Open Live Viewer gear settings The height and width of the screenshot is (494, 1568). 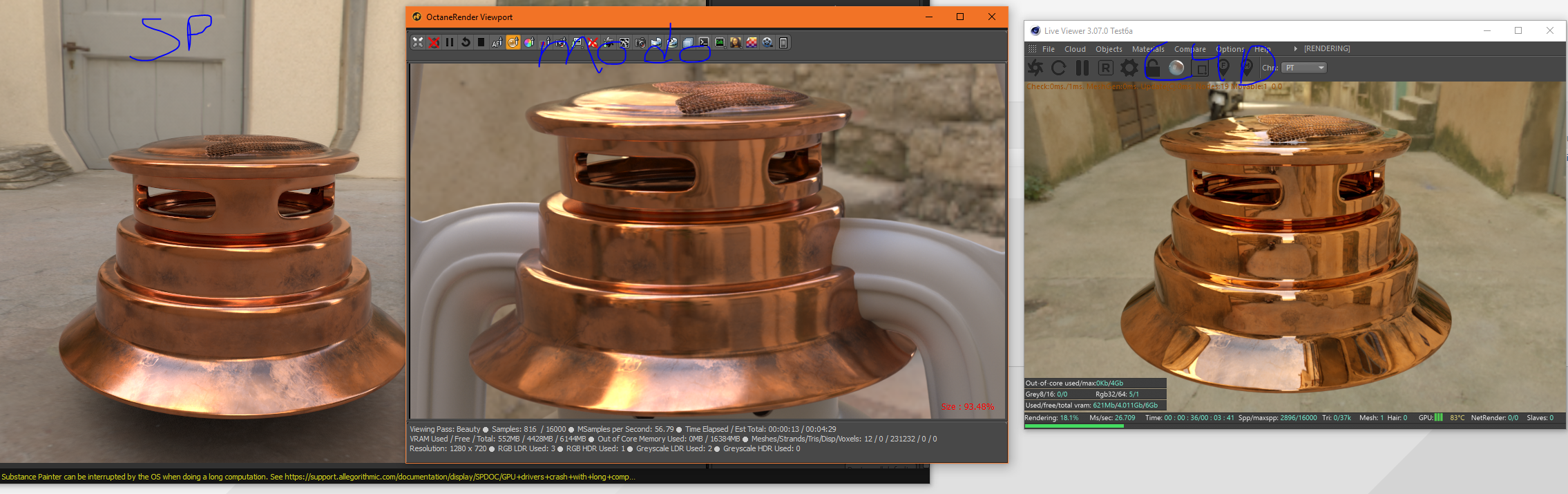(x=1129, y=68)
